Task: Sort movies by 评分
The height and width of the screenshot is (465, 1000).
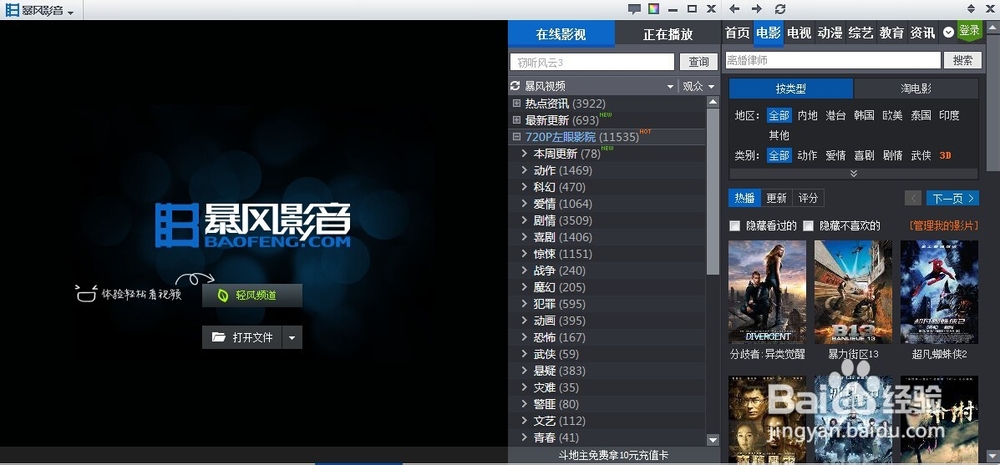Action: (808, 198)
